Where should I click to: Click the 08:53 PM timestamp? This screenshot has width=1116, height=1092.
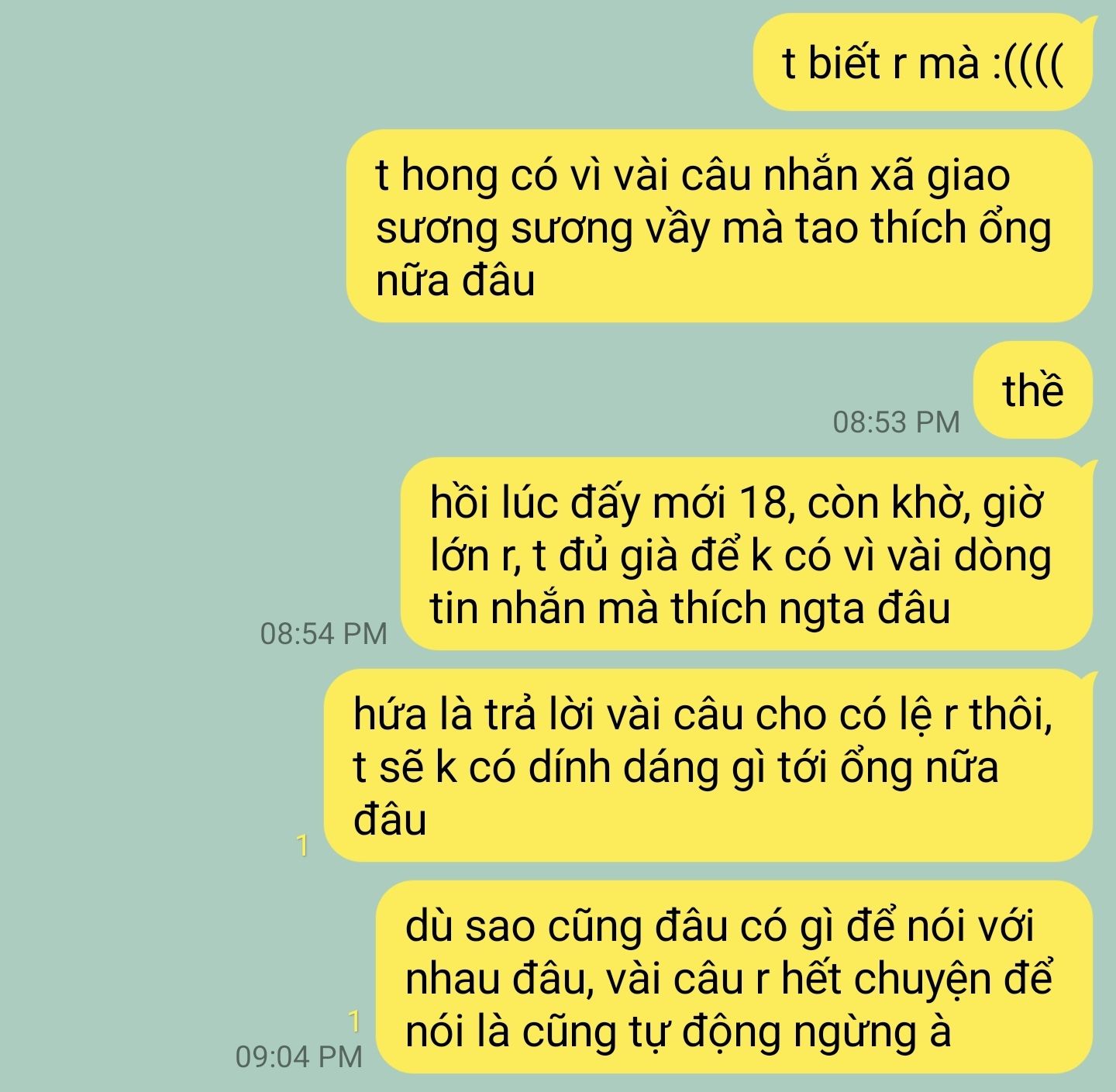point(896,422)
